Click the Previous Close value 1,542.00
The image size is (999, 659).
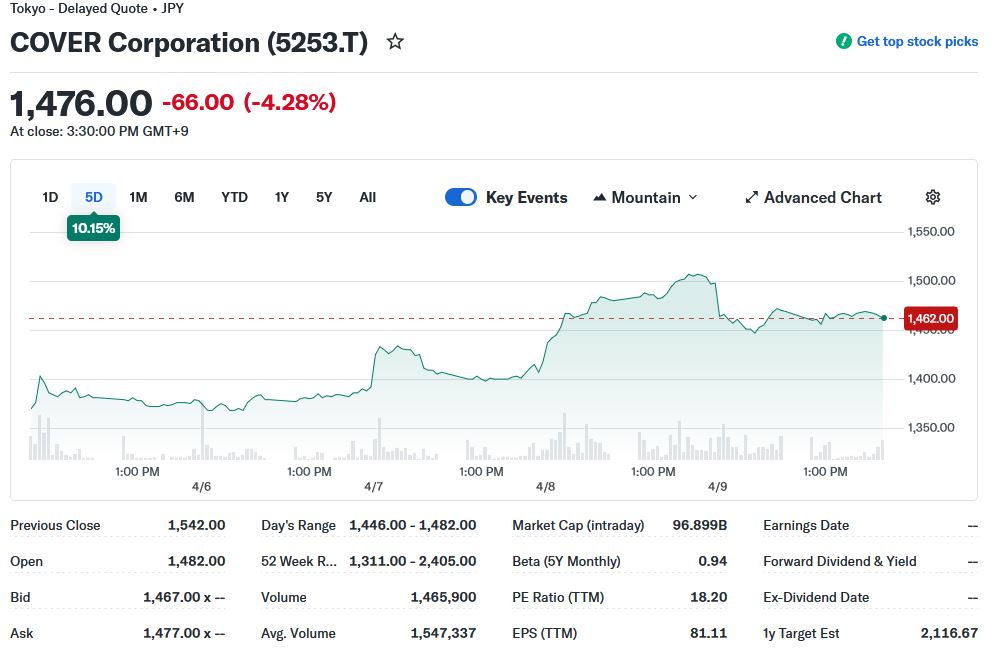point(197,526)
